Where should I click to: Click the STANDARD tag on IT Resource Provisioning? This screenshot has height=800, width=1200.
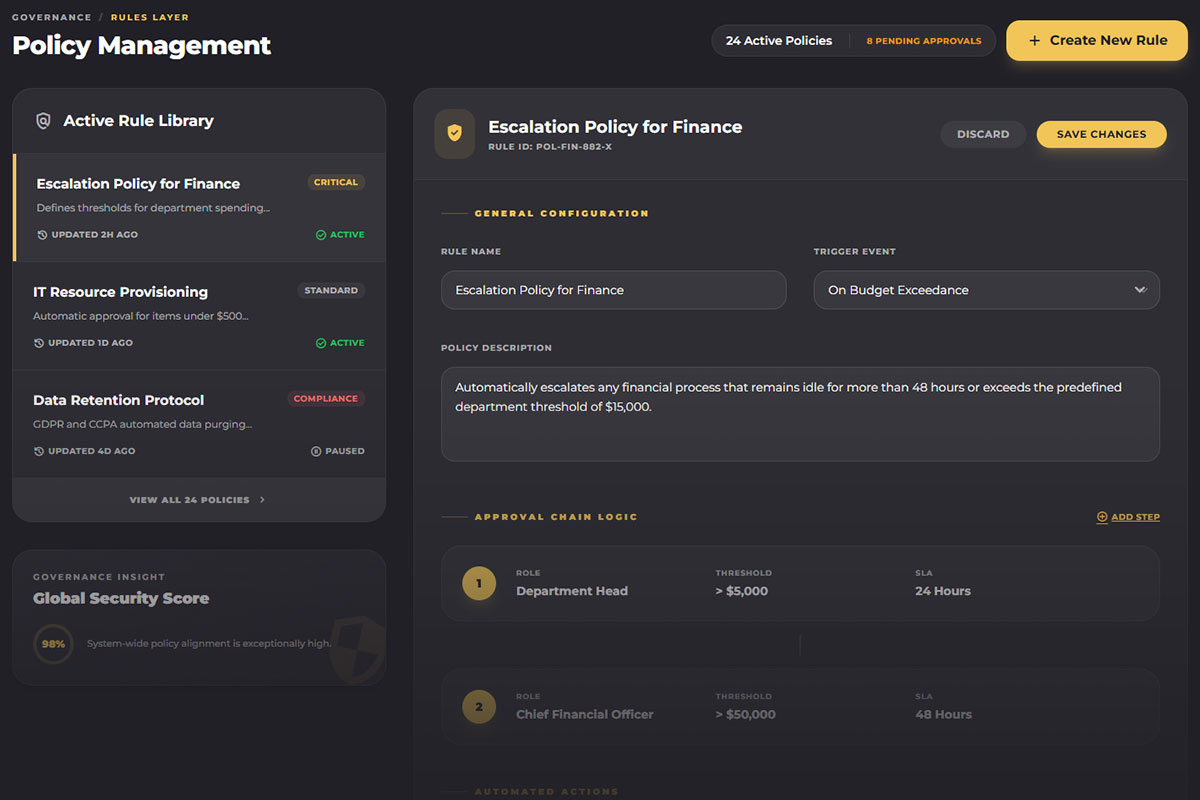click(331, 291)
